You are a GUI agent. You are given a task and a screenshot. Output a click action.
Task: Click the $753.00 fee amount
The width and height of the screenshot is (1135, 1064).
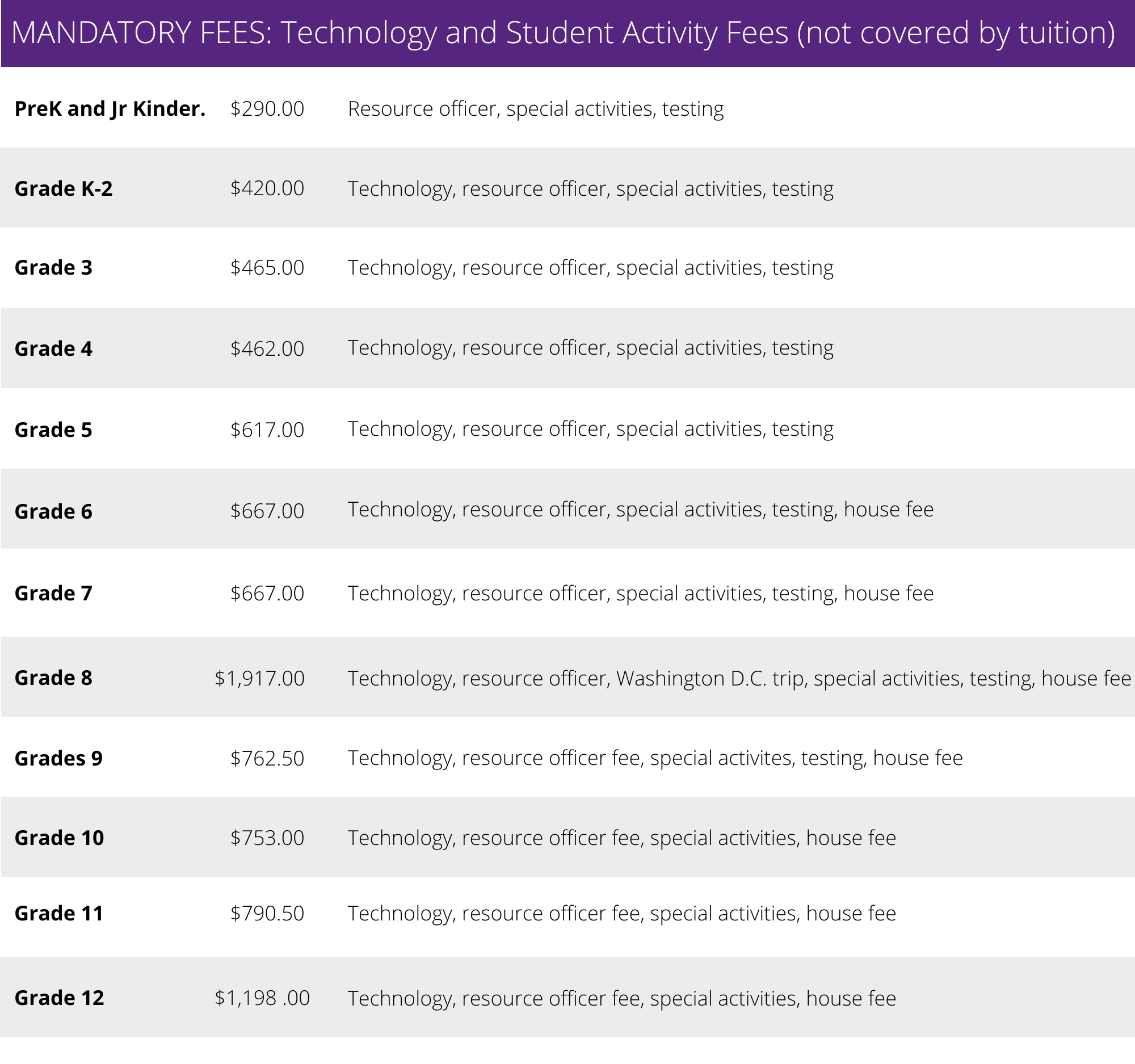pos(267,838)
